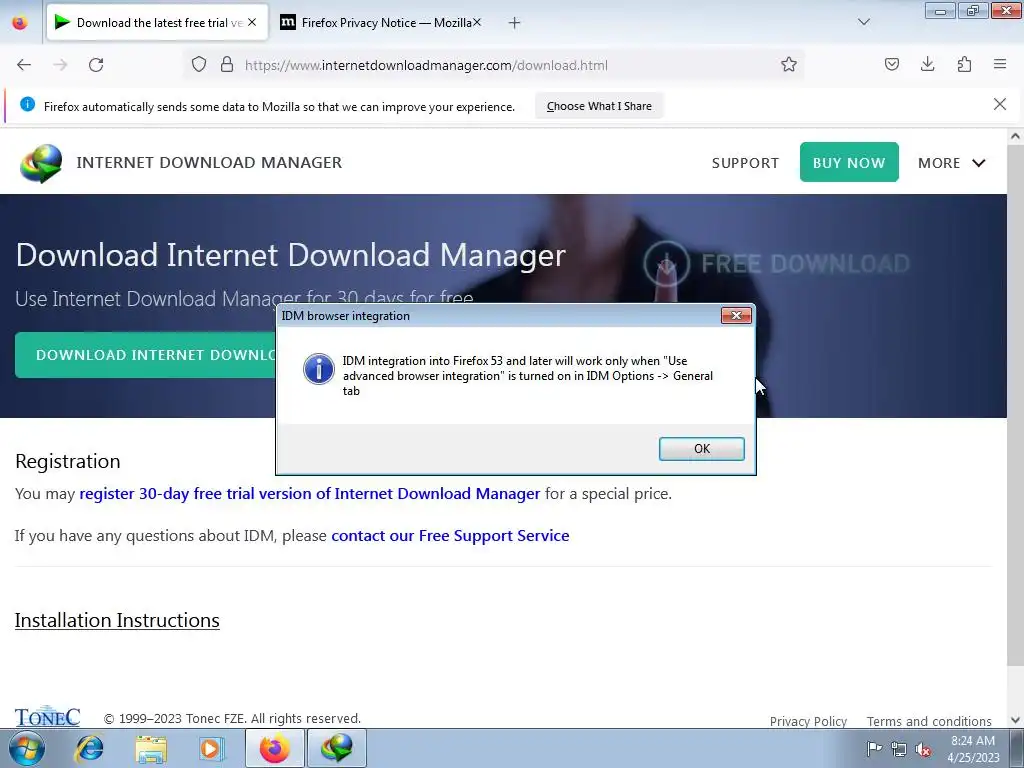
Task: Click OK in IDM browser integration dialog
Action: (x=701, y=449)
